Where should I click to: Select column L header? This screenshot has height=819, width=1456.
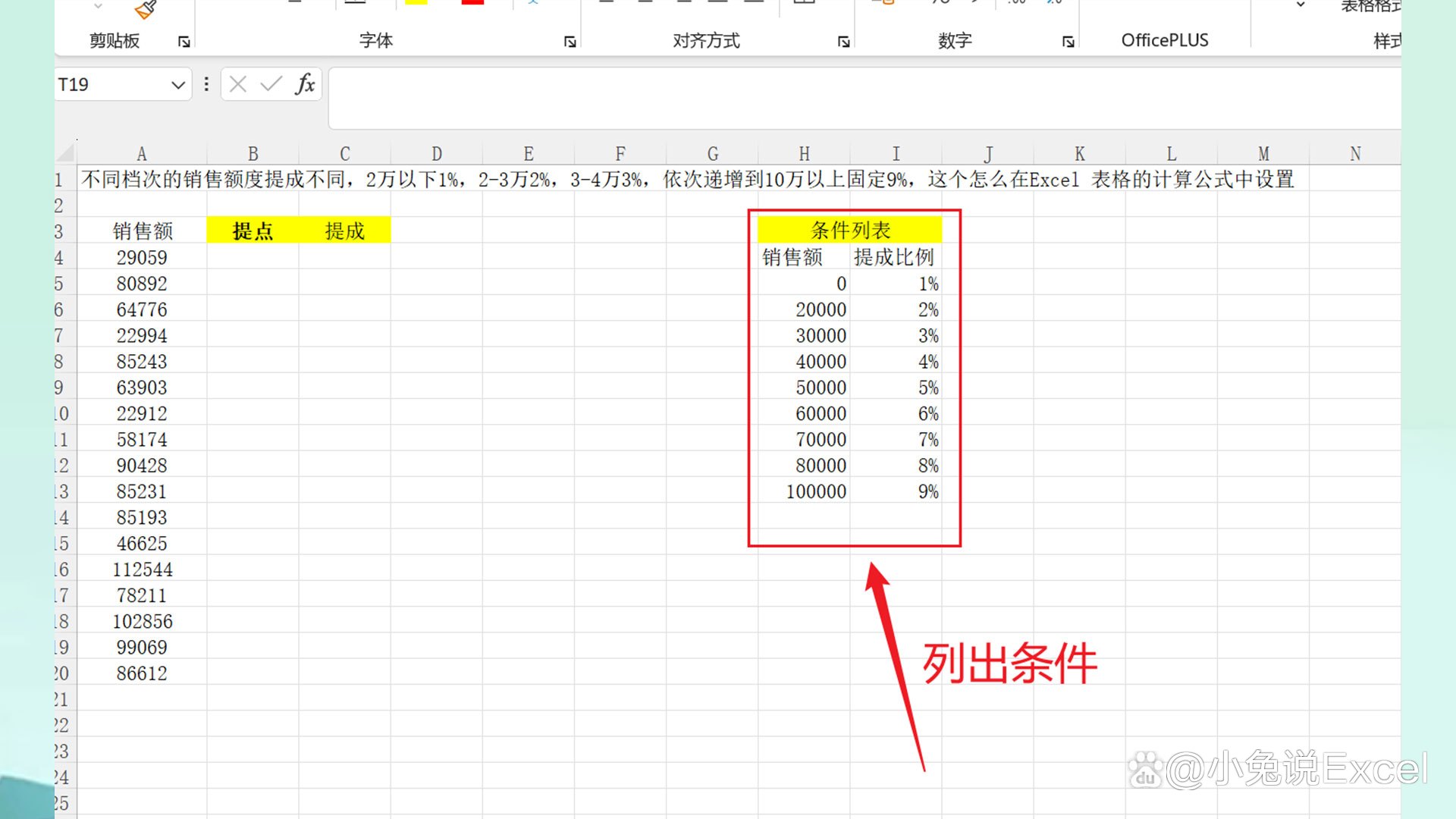click(x=1171, y=154)
